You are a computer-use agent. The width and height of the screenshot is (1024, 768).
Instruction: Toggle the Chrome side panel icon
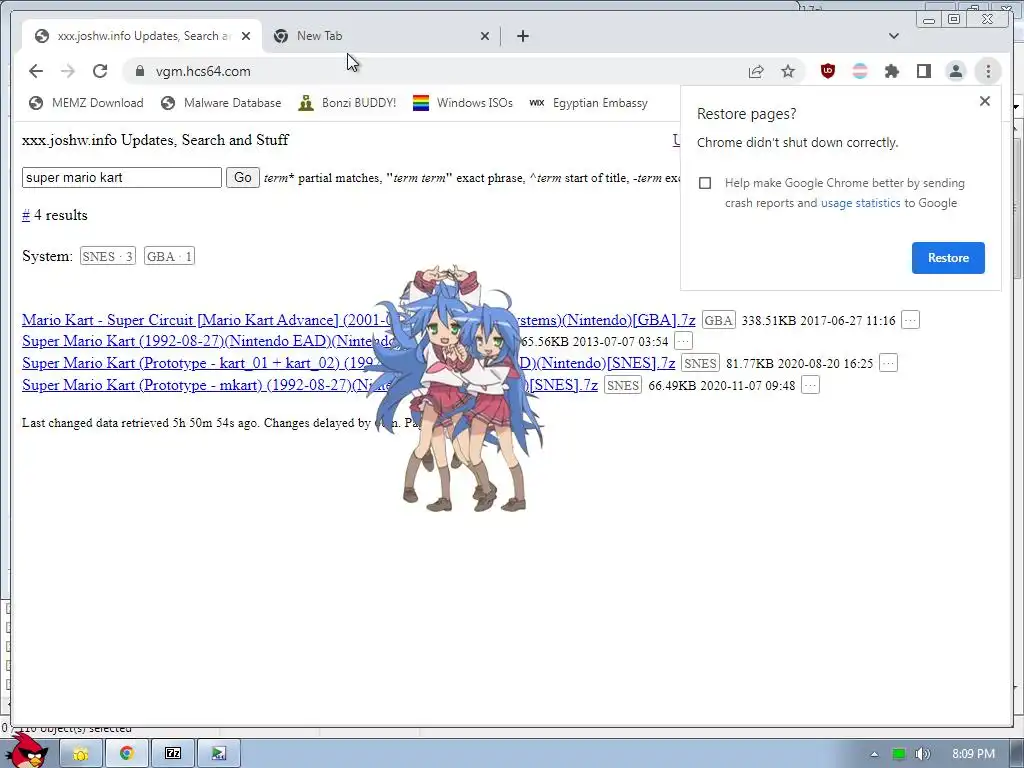924,71
